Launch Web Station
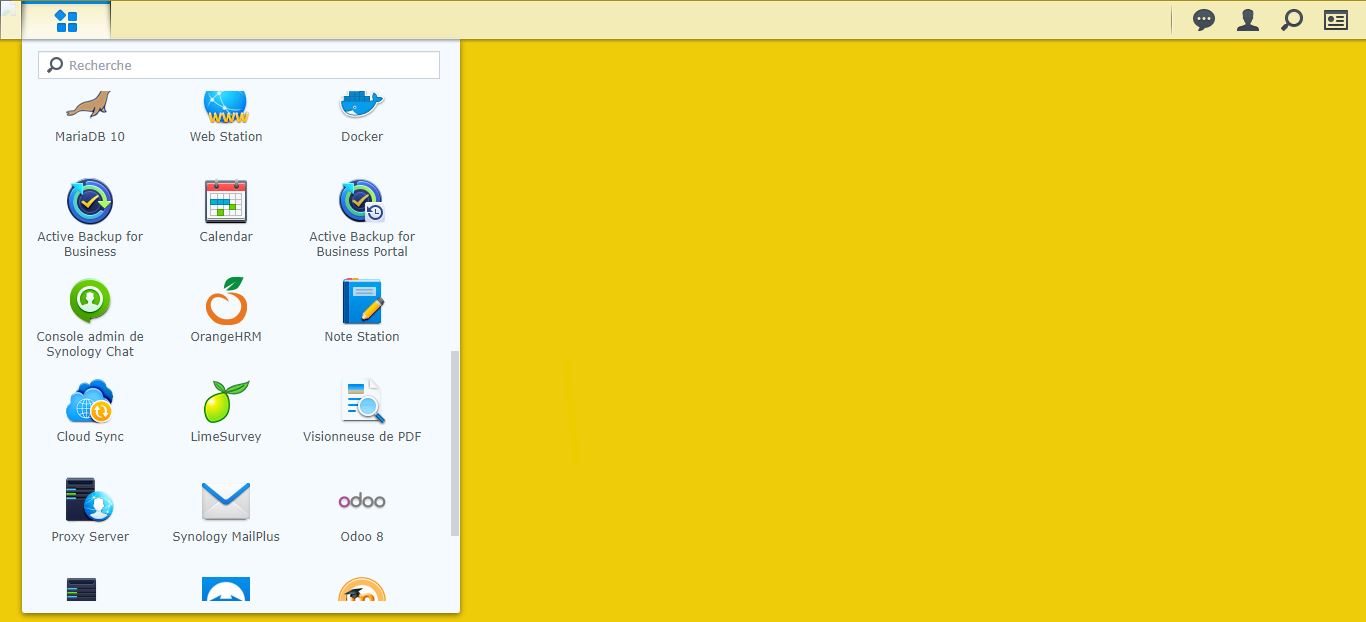The height and width of the screenshot is (622, 1366). coord(226,117)
